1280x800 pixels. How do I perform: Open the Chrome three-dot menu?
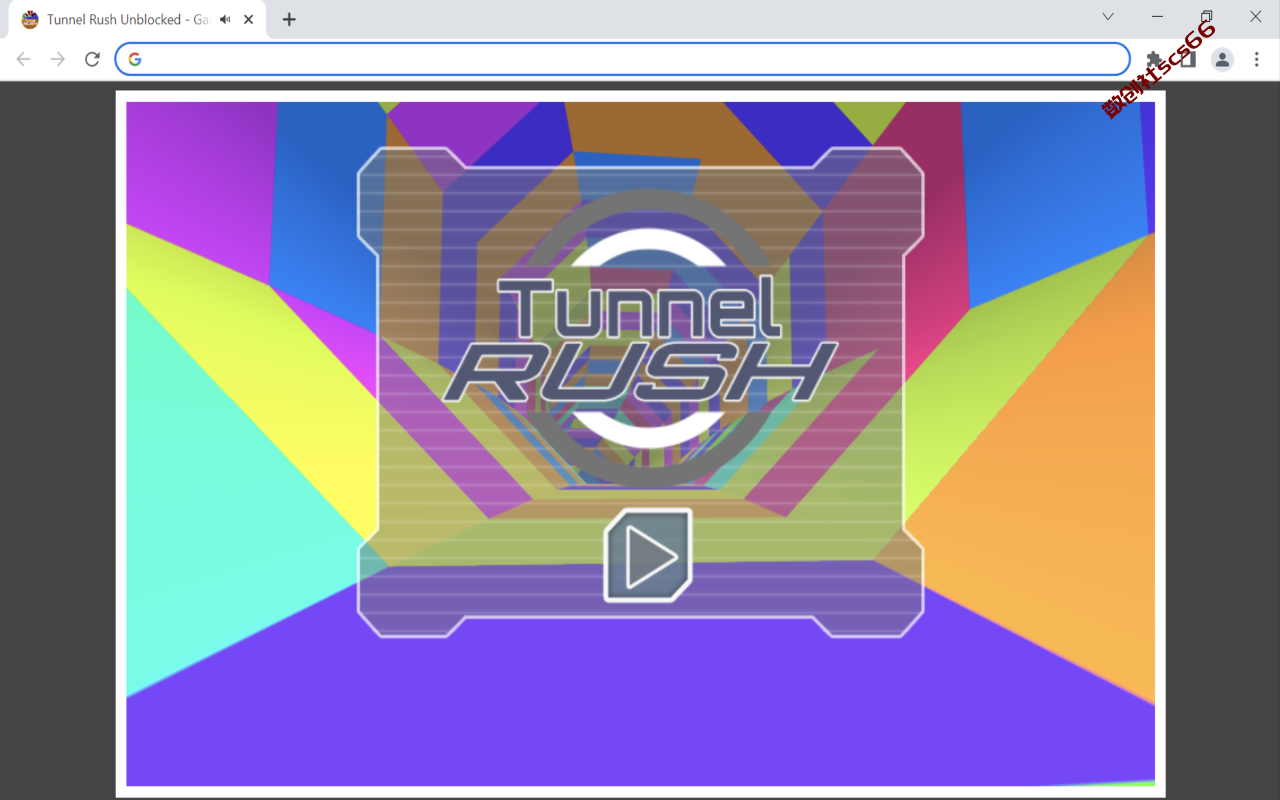1257,59
